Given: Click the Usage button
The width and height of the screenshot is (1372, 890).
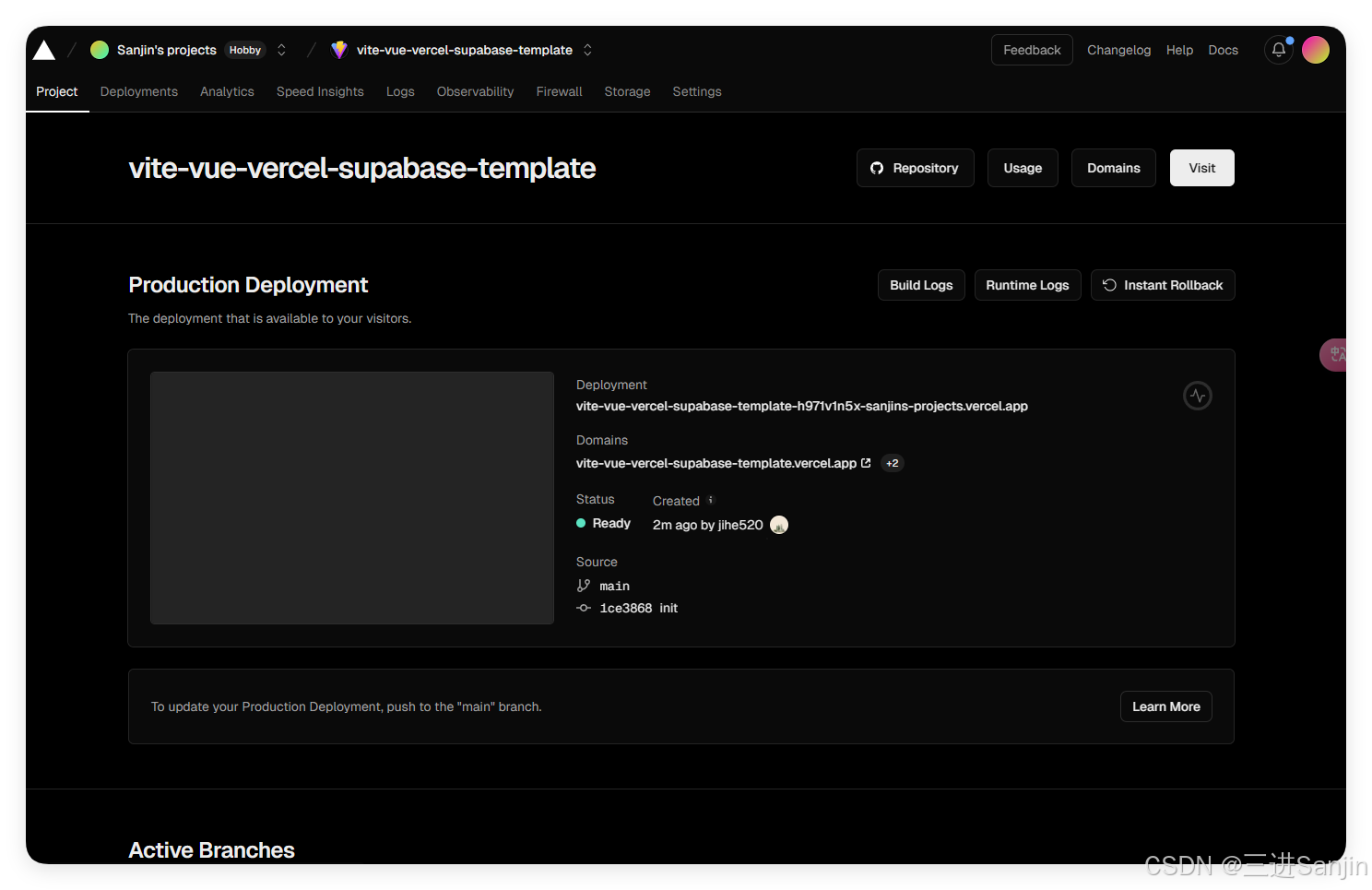Looking at the screenshot, I should (x=1023, y=168).
